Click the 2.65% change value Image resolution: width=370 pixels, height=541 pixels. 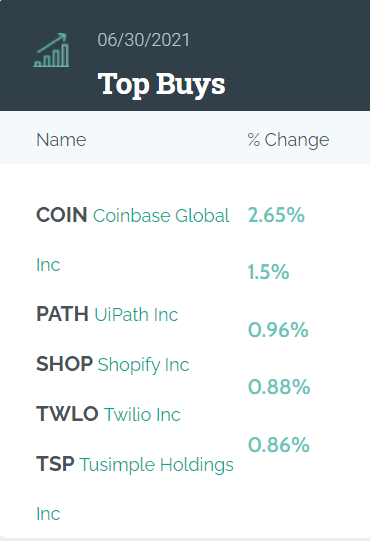tap(276, 215)
